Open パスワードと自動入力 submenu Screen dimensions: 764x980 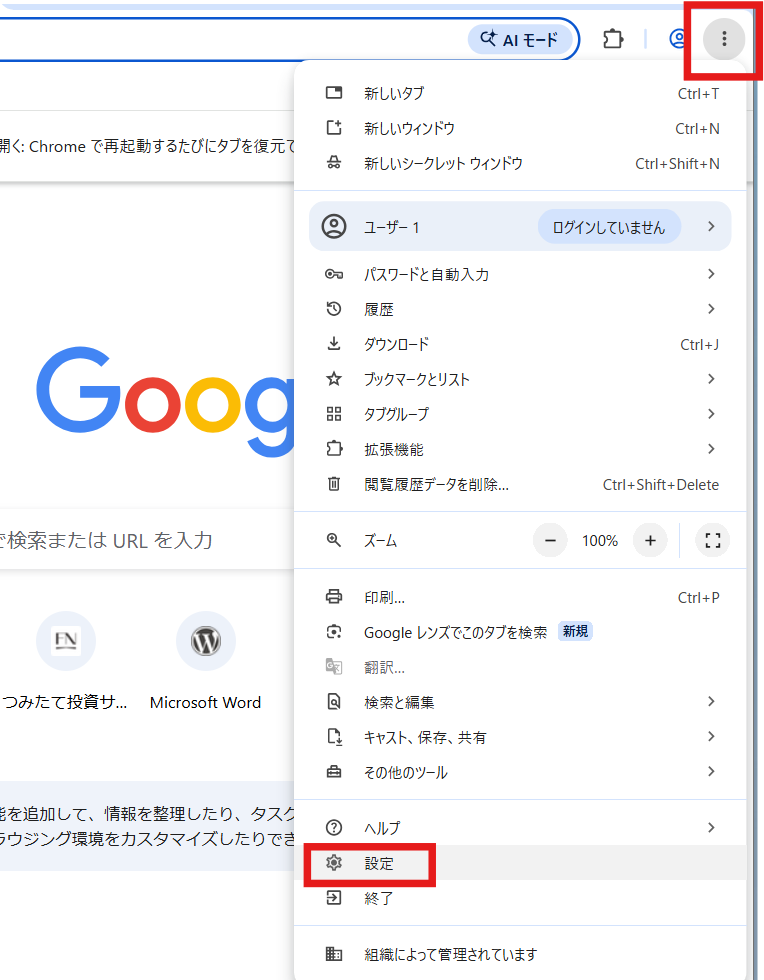click(x=520, y=274)
